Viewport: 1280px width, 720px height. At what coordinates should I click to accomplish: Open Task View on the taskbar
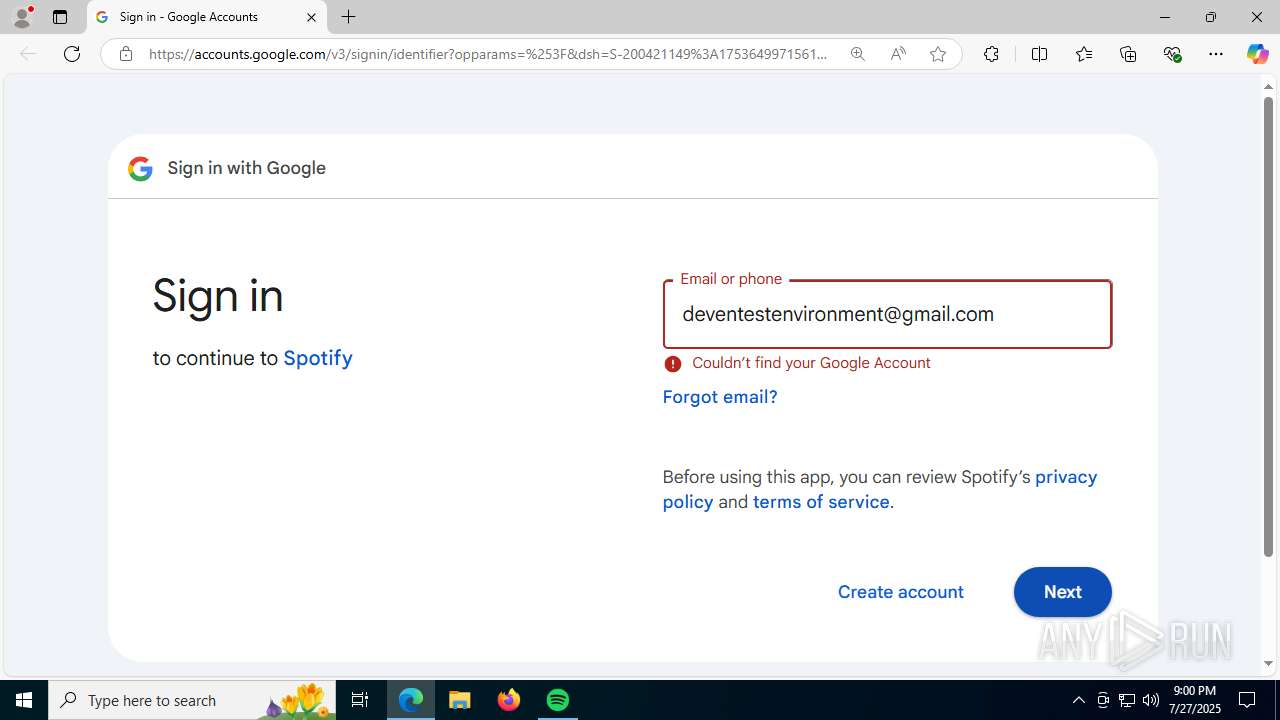(x=360, y=700)
